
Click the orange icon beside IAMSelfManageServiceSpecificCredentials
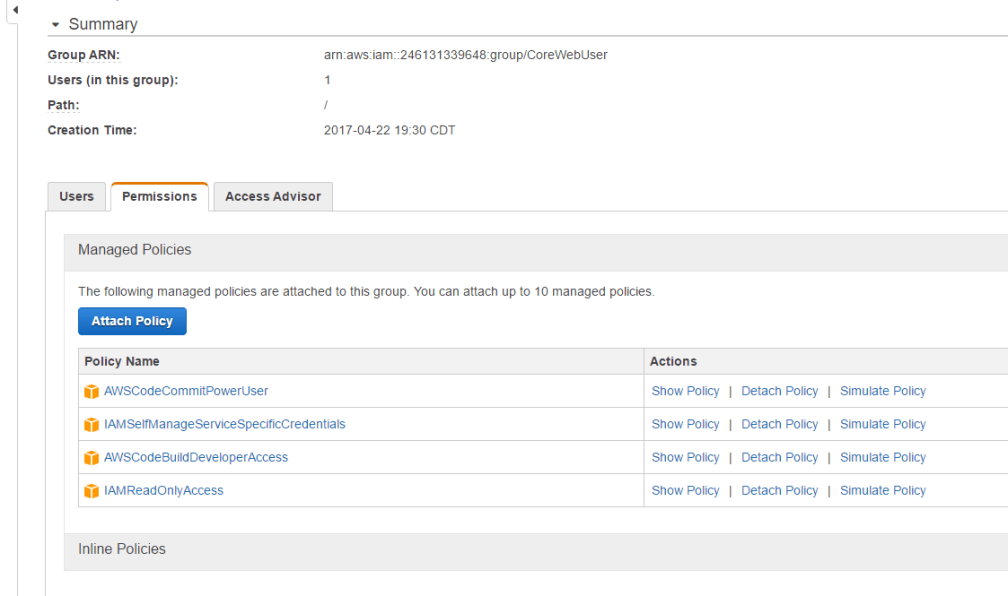tap(92, 424)
